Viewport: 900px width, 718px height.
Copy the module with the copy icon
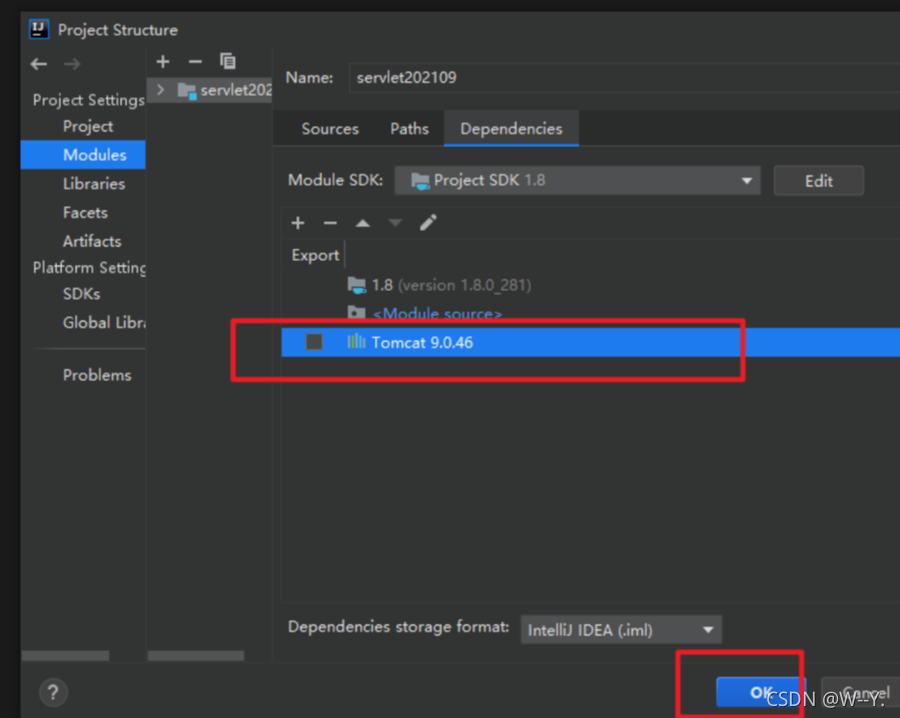click(228, 61)
